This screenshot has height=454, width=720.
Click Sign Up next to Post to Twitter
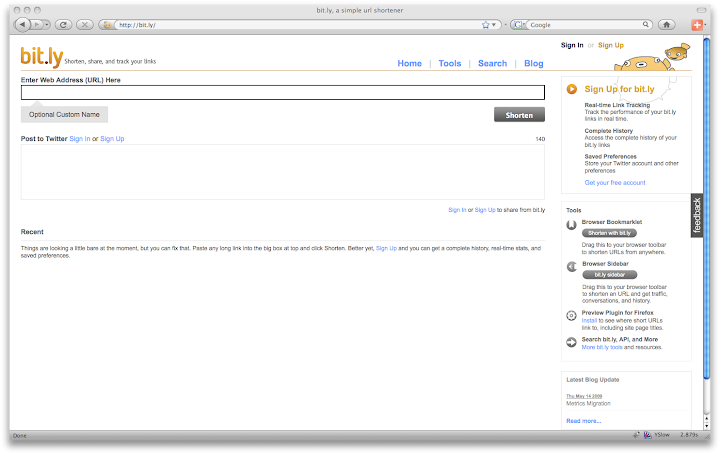112,139
